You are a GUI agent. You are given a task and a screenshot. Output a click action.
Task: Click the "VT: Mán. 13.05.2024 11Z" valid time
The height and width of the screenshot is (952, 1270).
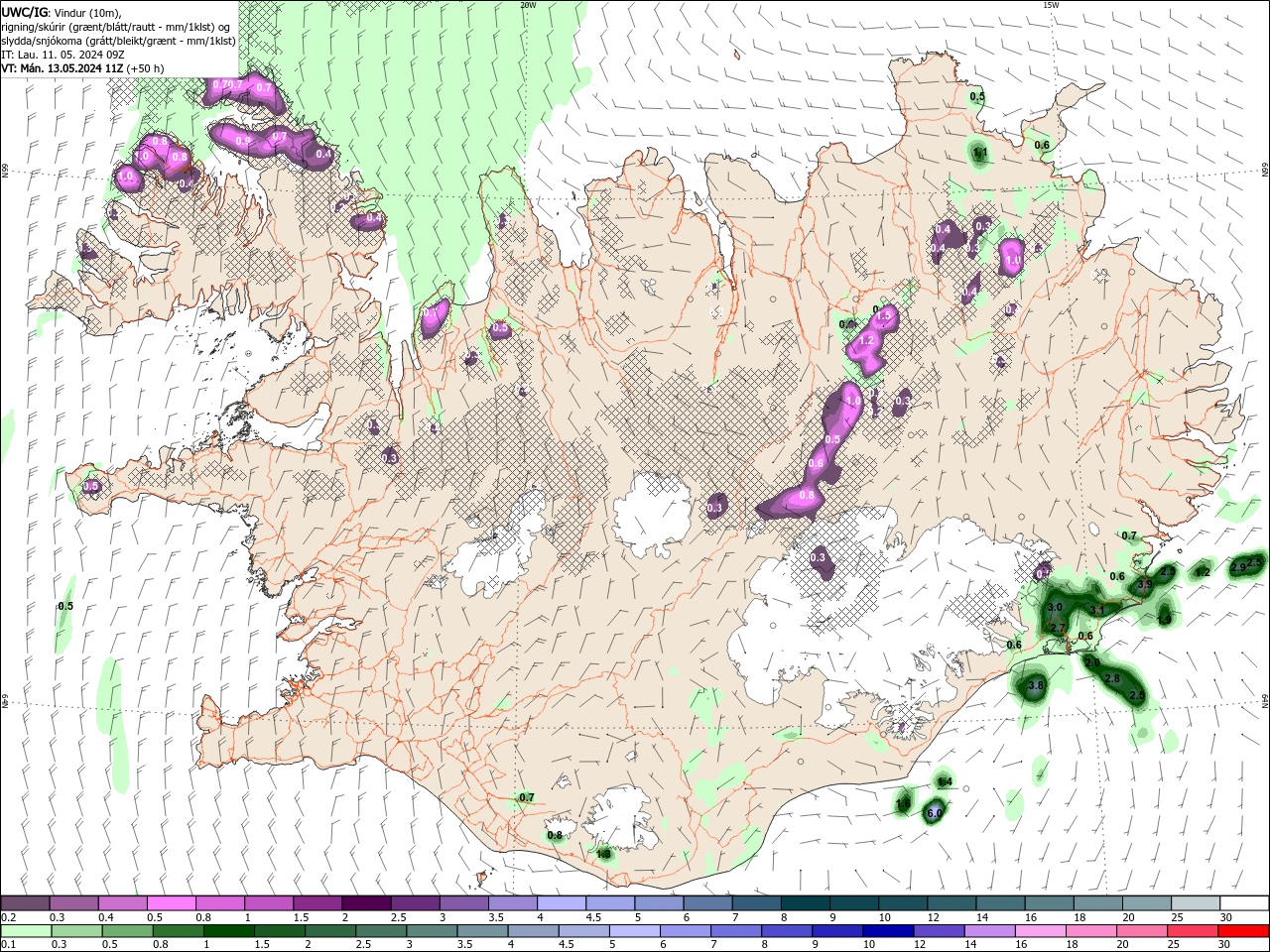click(x=63, y=68)
